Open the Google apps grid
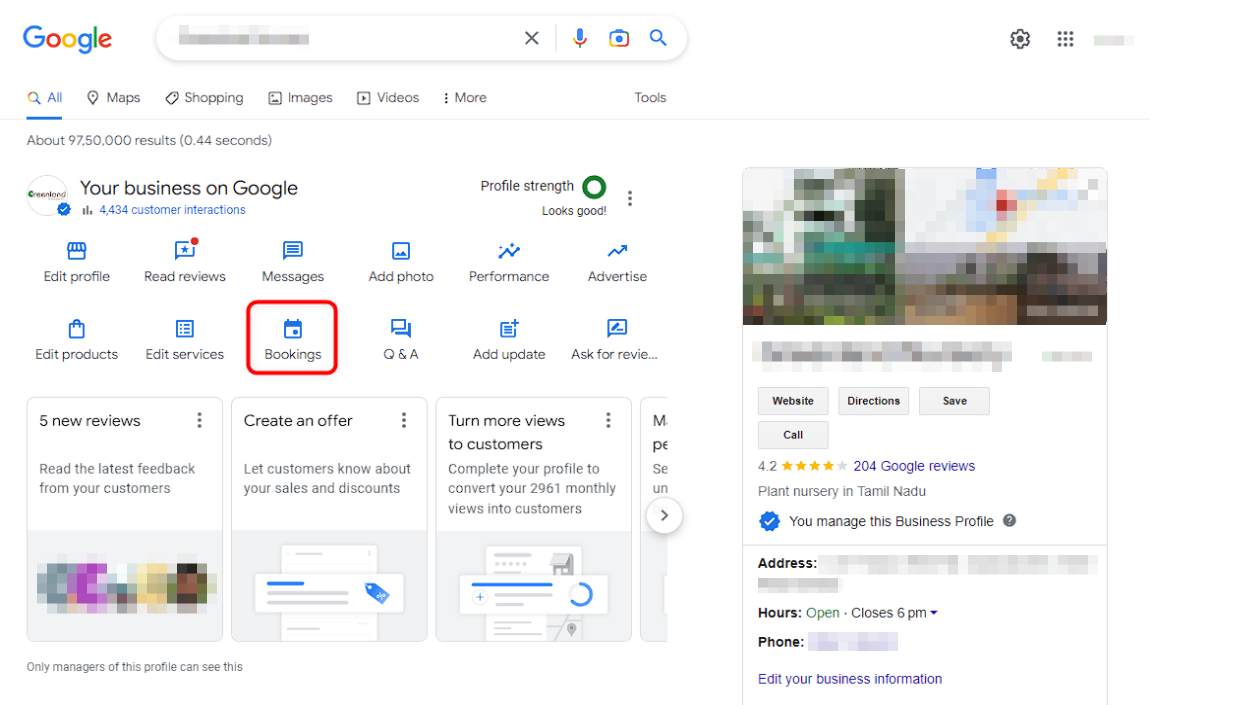 click(1065, 39)
